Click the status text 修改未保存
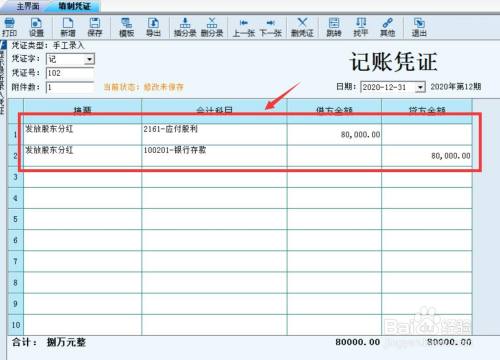 pyautogui.click(x=164, y=87)
